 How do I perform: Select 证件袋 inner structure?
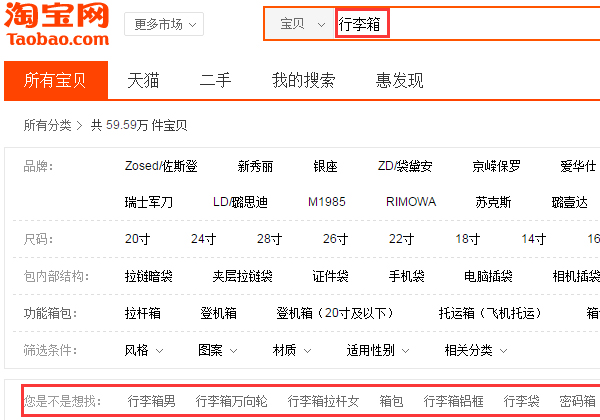pos(331,276)
